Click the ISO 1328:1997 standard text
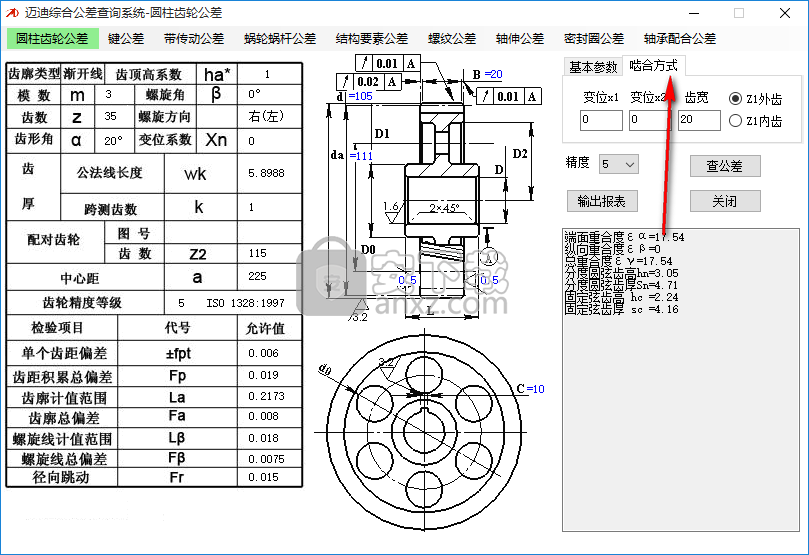Viewport: 809px width, 555px height. (x=246, y=303)
